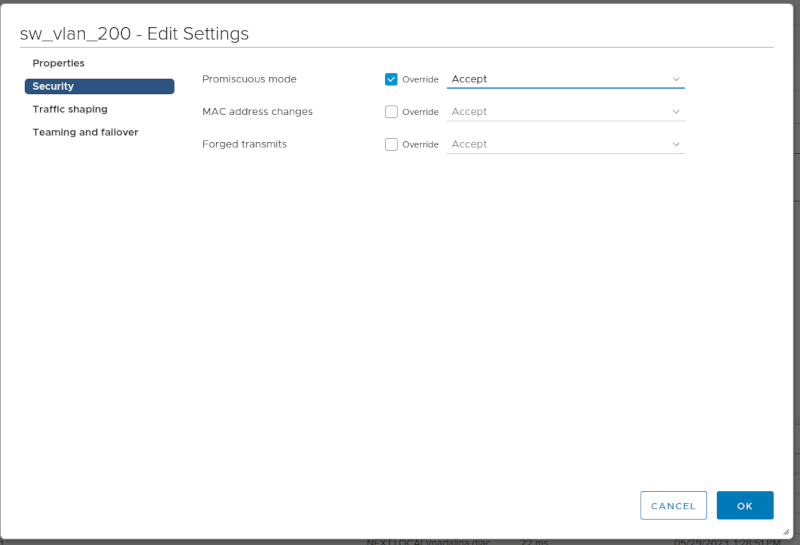Screen dimensions: 800x545
Task: Open the Properties settings page
Action: (x=59, y=63)
